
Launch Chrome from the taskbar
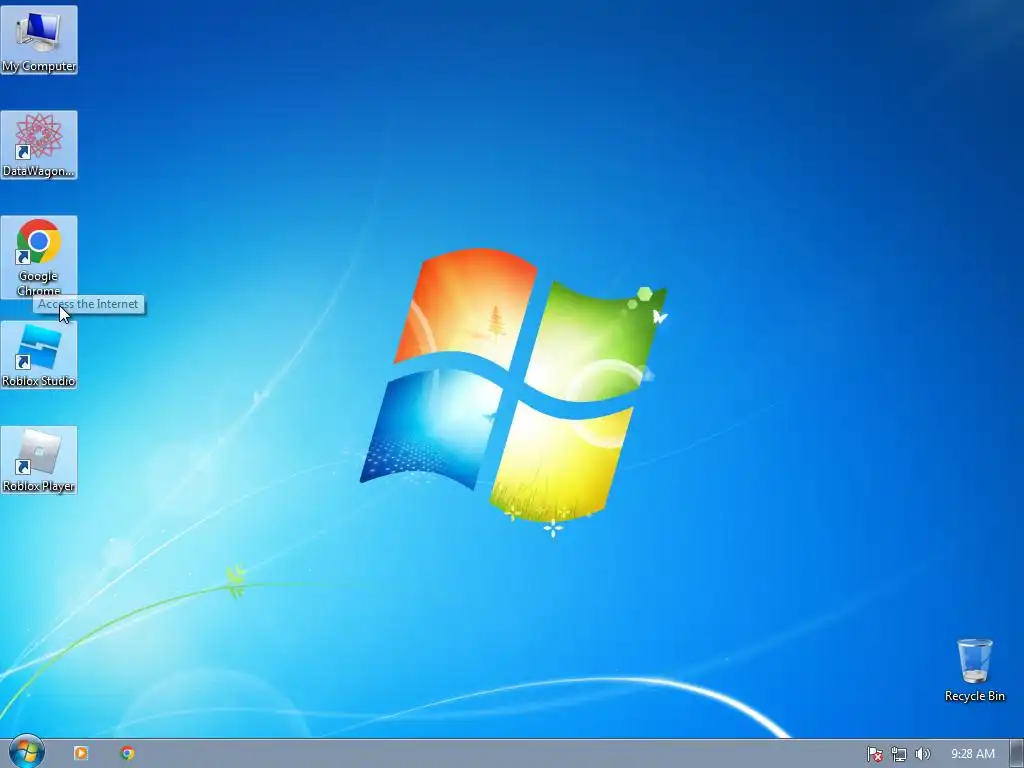127,753
